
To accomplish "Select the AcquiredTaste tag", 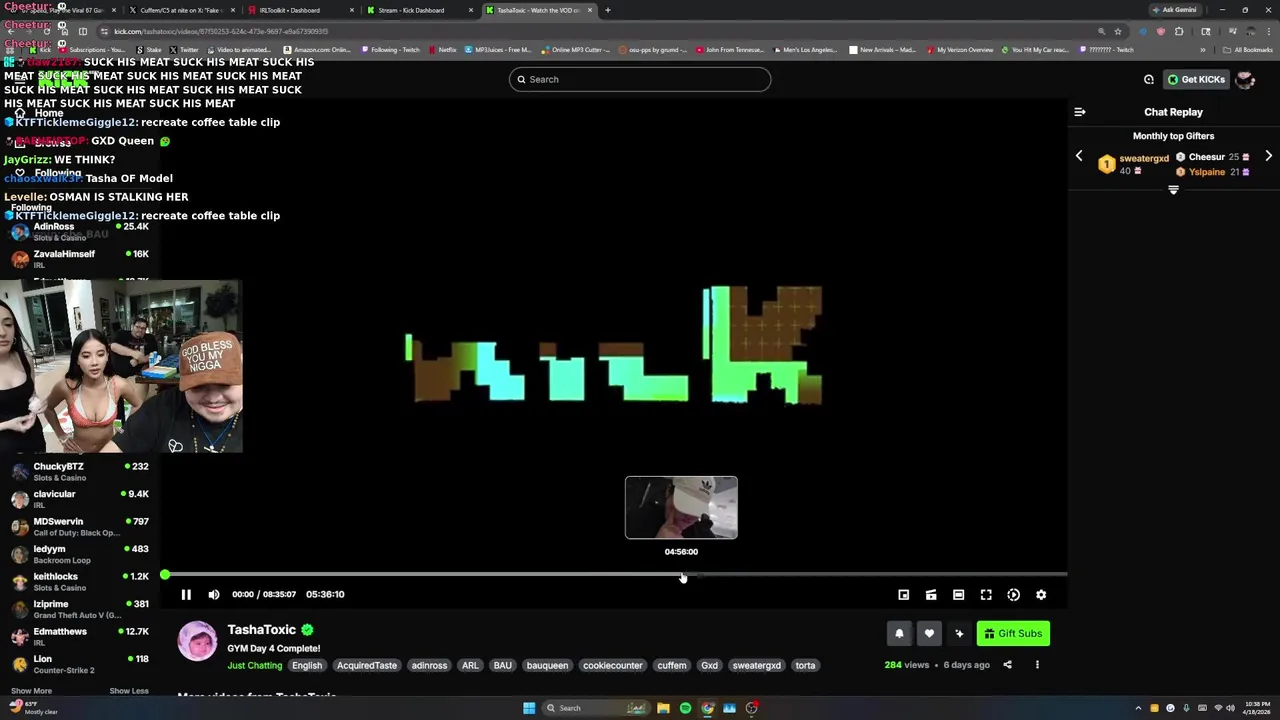I will [367, 666].
